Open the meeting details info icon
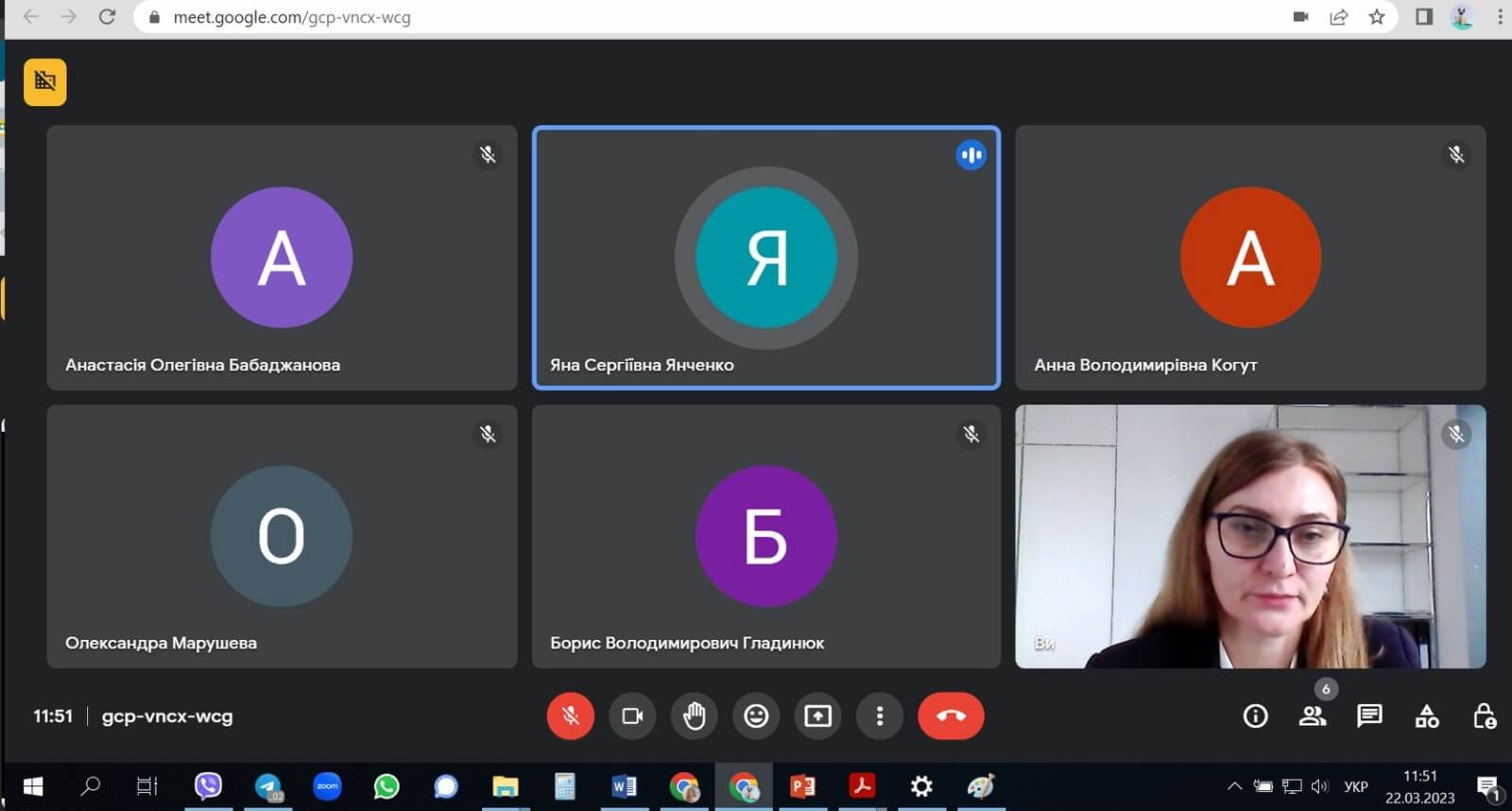This screenshot has height=811, width=1512. [x=1255, y=716]
